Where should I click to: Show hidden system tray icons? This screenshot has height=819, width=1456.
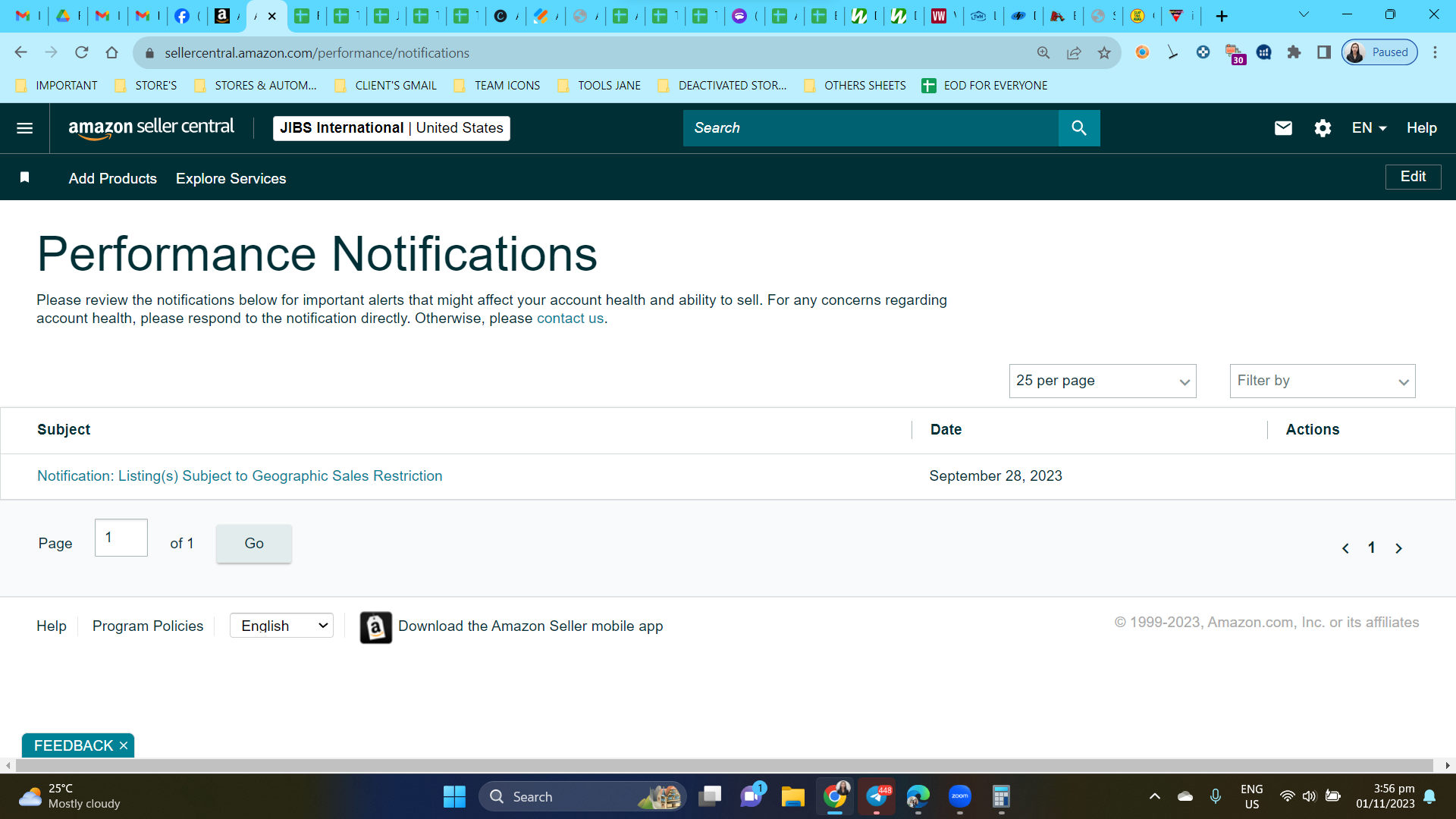(1154, 796)
